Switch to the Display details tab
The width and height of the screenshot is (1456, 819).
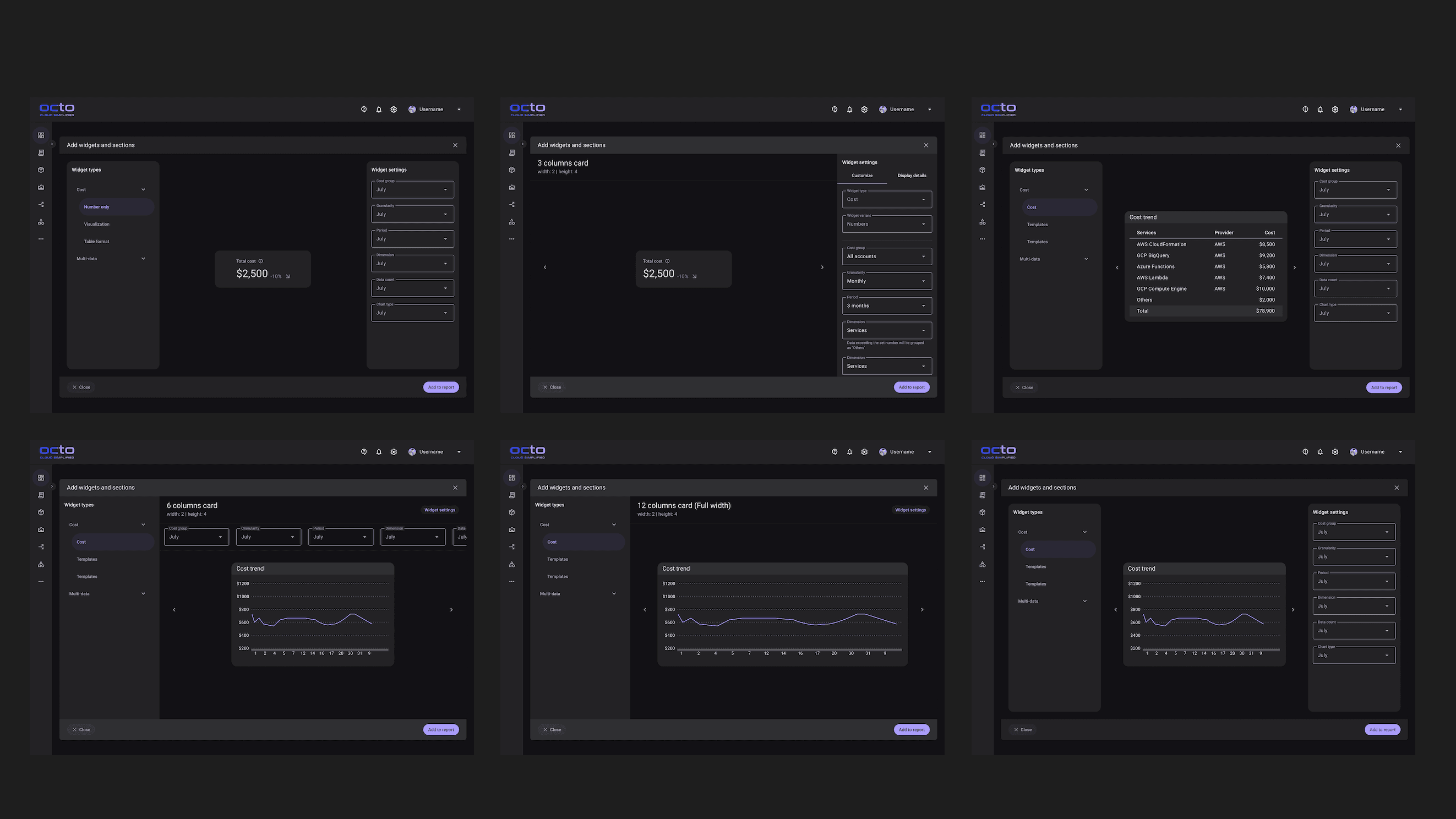coord(912,176)
